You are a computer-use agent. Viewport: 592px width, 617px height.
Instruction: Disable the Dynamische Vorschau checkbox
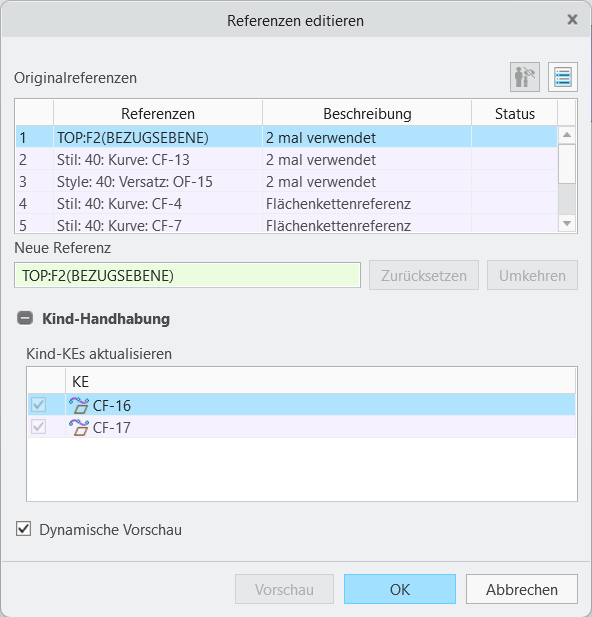click(x=24, y=529)
